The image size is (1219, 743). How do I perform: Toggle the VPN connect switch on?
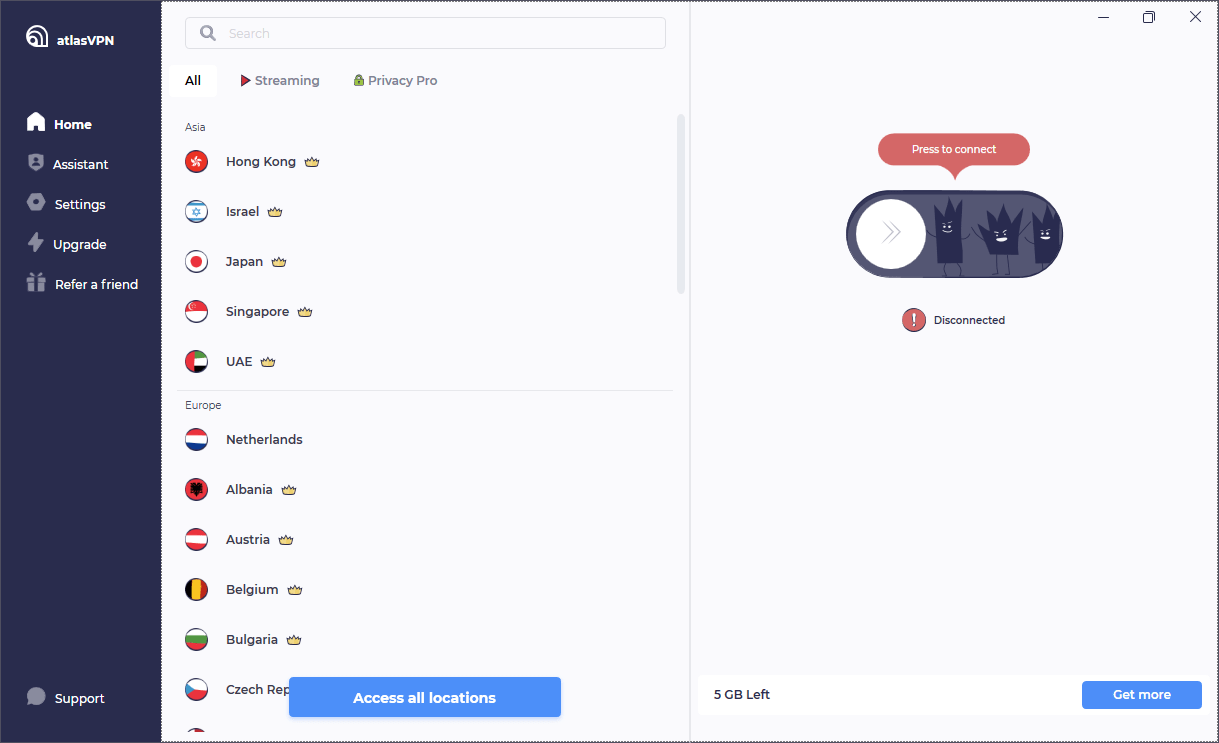[x=954, y=233]
